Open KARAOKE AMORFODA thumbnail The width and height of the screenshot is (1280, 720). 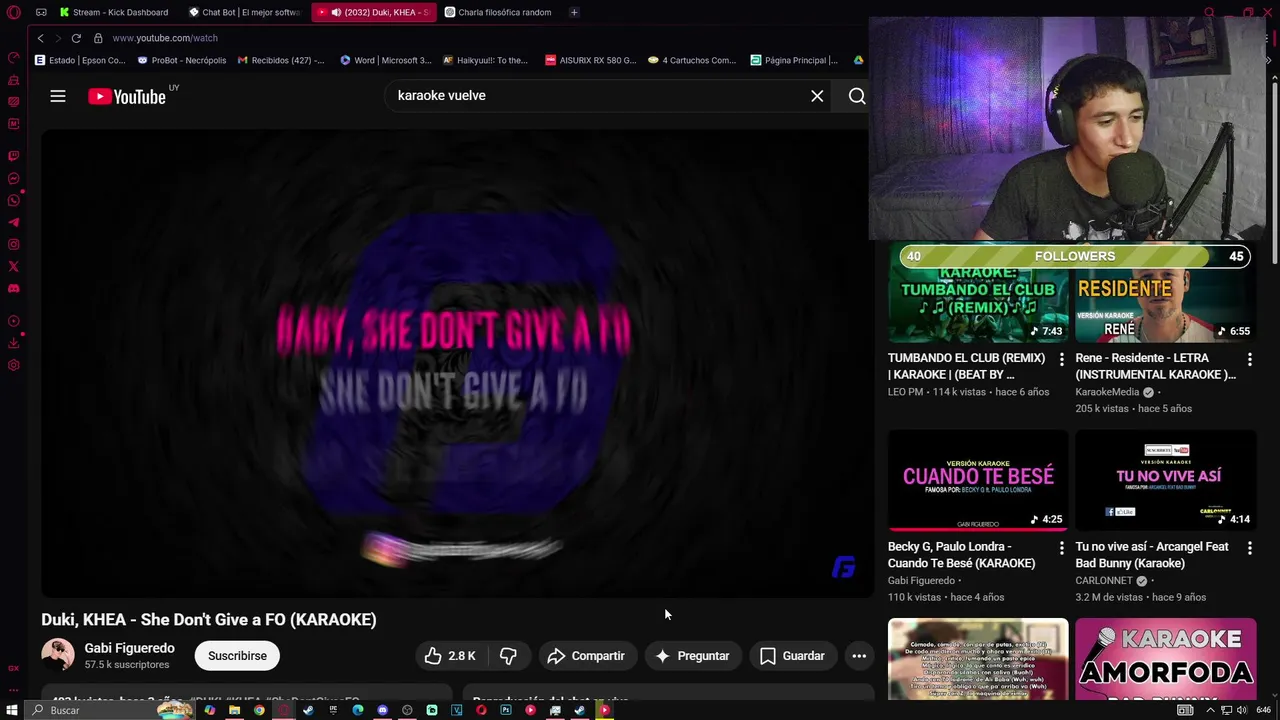(x=1166, y=659)
